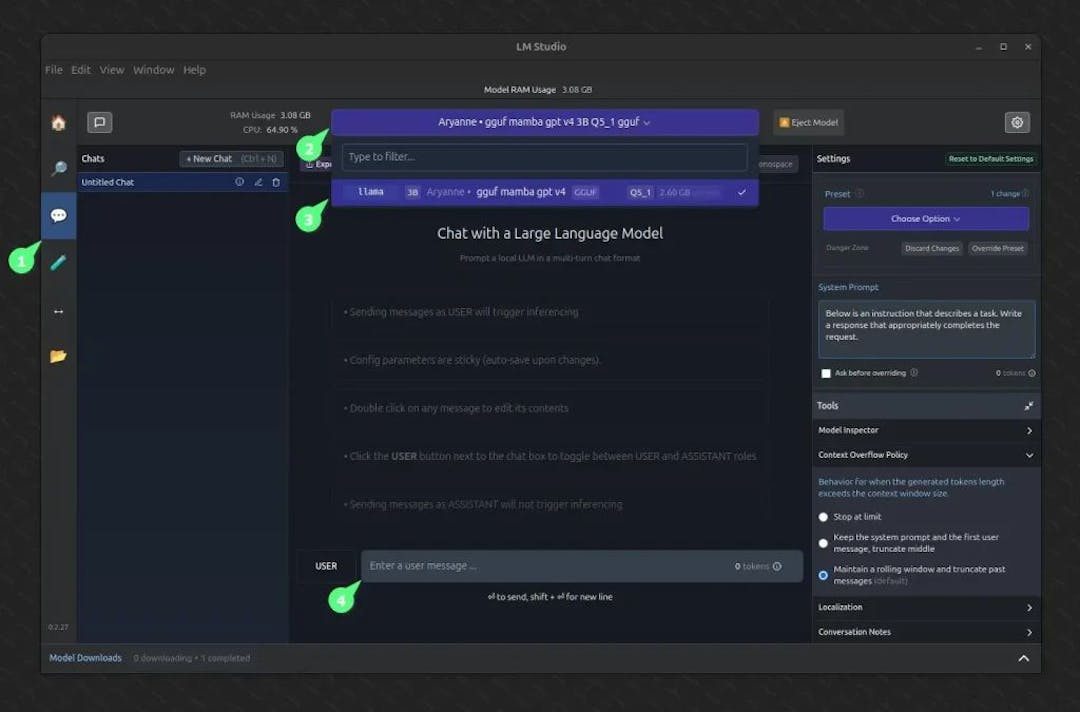
Task: Select Stop at limit radio option
Action: (x=824, y=517)
